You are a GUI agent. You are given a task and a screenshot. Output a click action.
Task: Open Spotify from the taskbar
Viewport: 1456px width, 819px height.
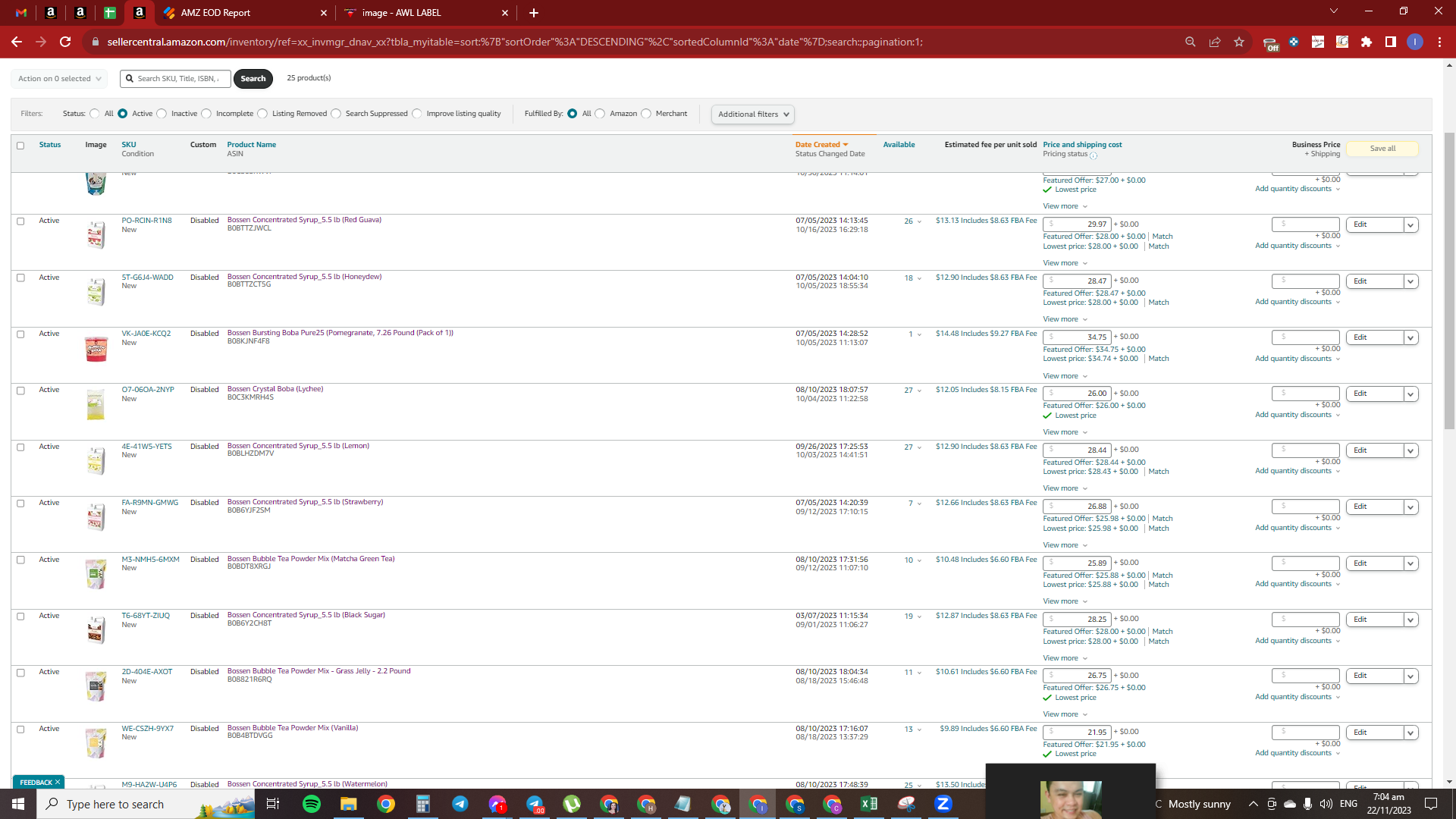pos(312,804)
